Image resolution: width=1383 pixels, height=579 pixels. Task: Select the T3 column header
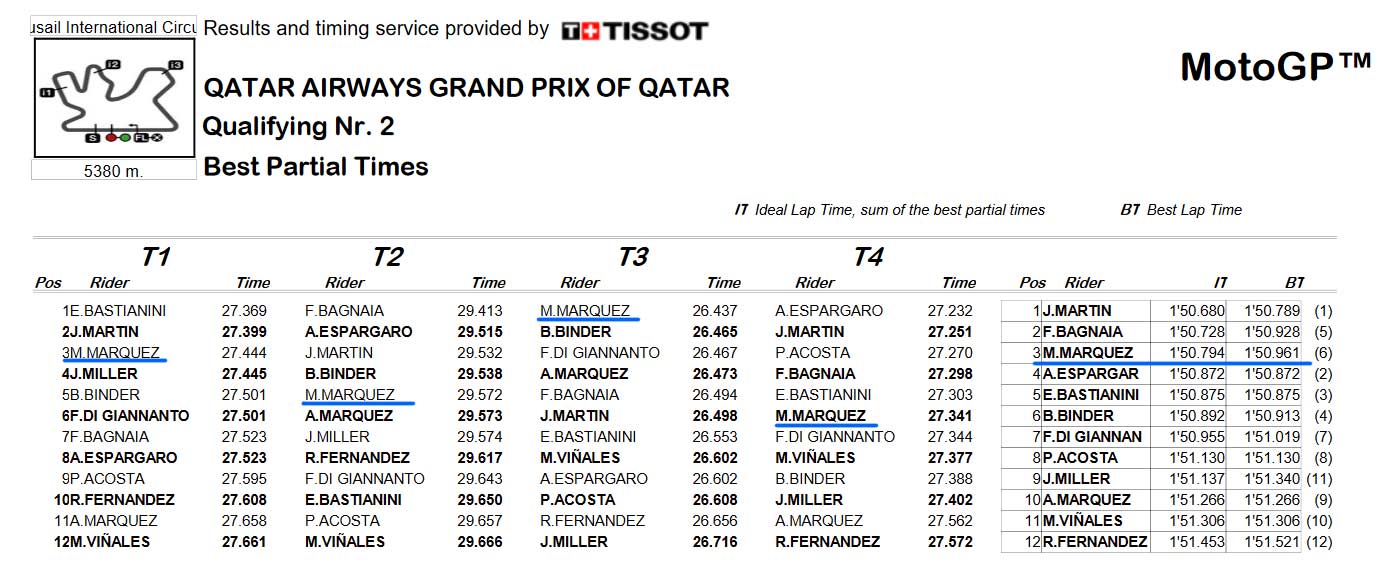(x=632, y=257)
